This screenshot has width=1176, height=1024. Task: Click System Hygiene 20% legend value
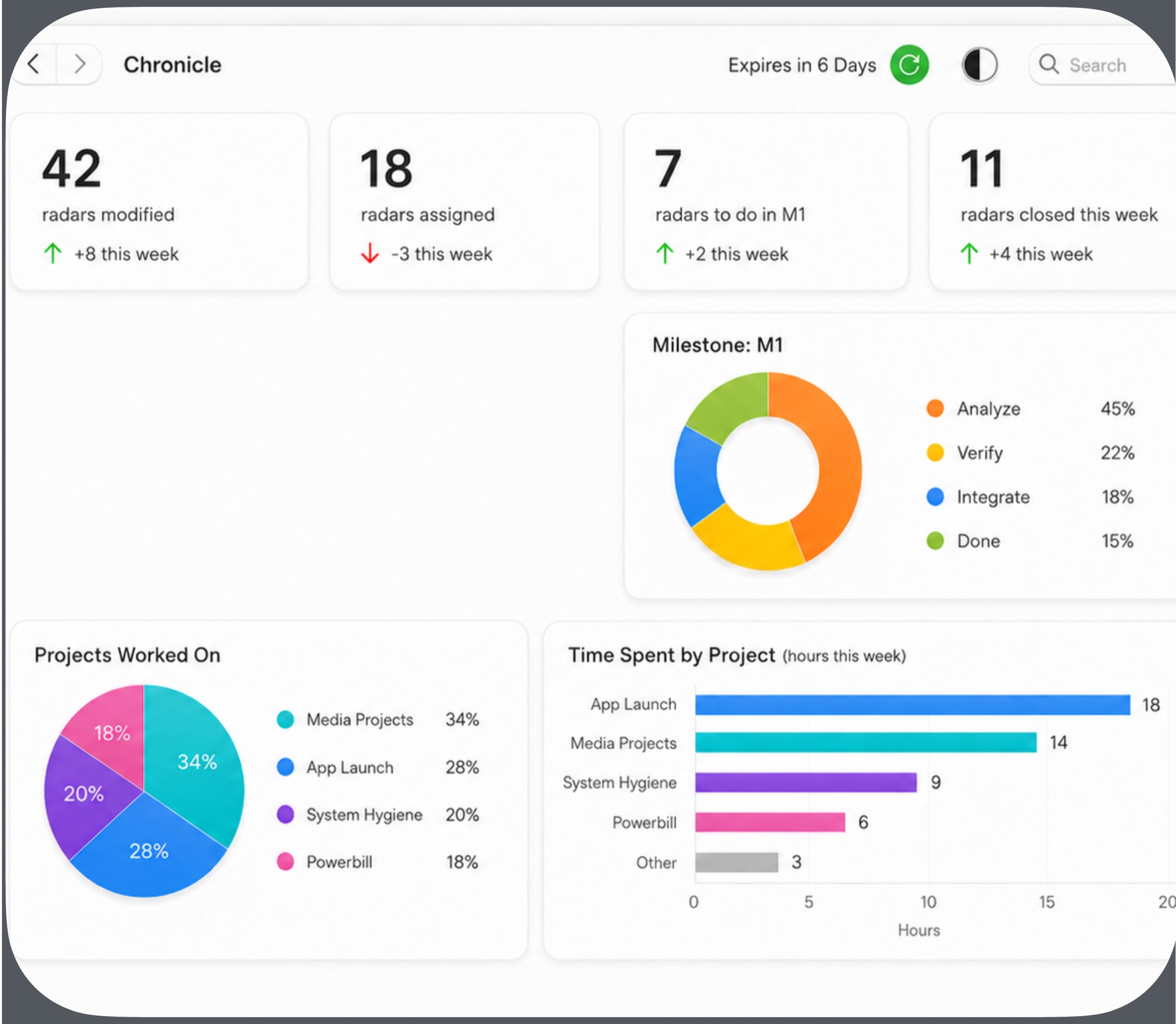click(462, 814)
